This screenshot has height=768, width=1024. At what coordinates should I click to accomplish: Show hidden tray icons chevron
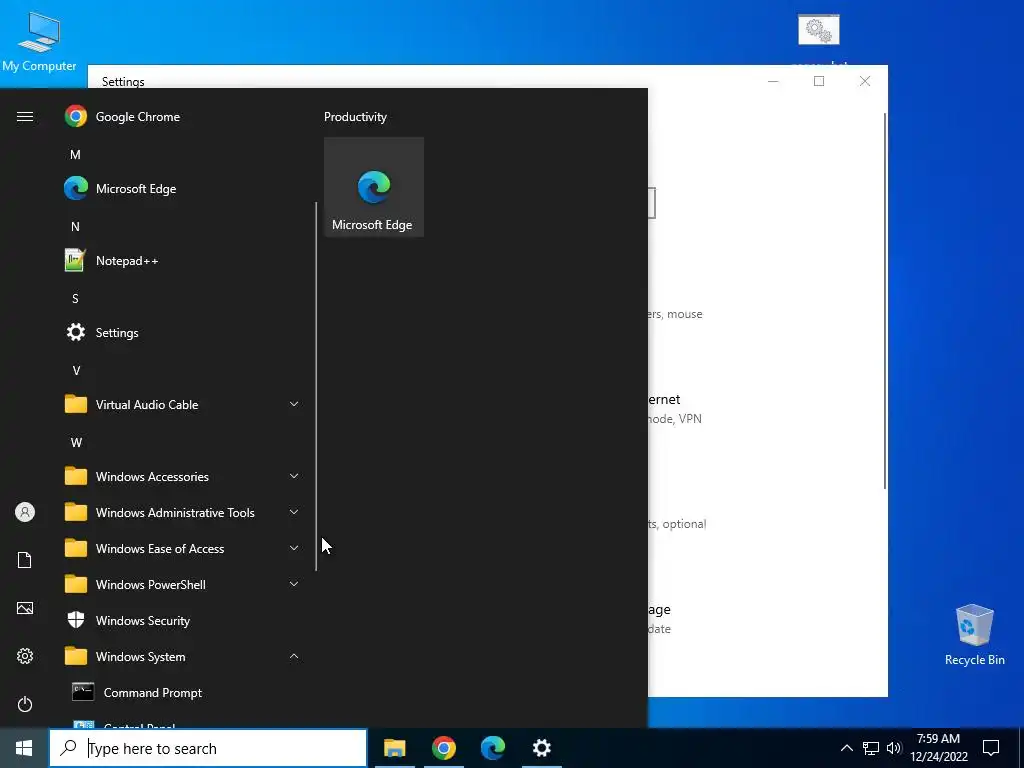point(846,748)
